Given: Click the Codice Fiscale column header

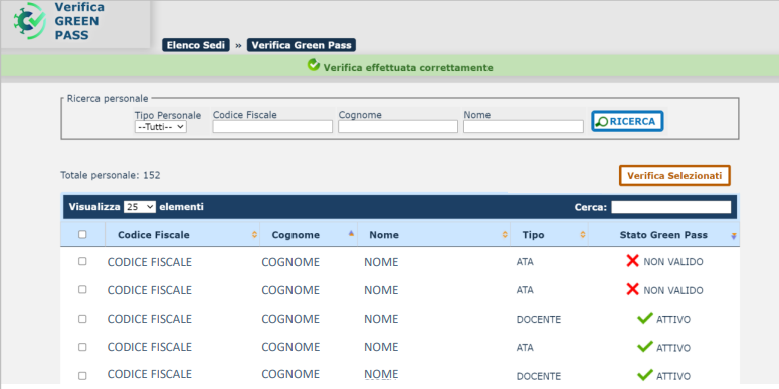Looking at the screenshot, I should tap(182, 235).
